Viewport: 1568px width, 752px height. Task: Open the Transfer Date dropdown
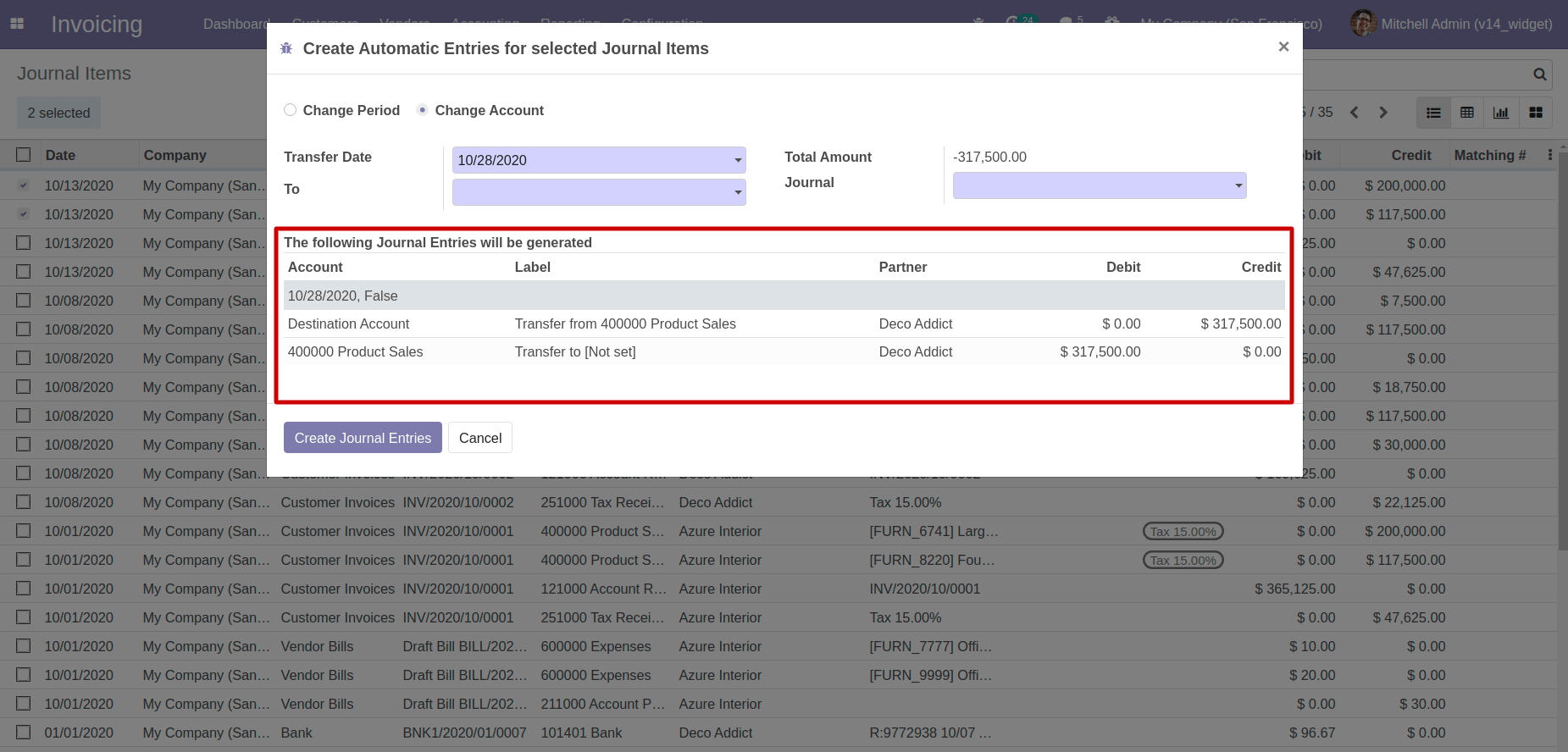pyautogui.click(x=738, y=160)
